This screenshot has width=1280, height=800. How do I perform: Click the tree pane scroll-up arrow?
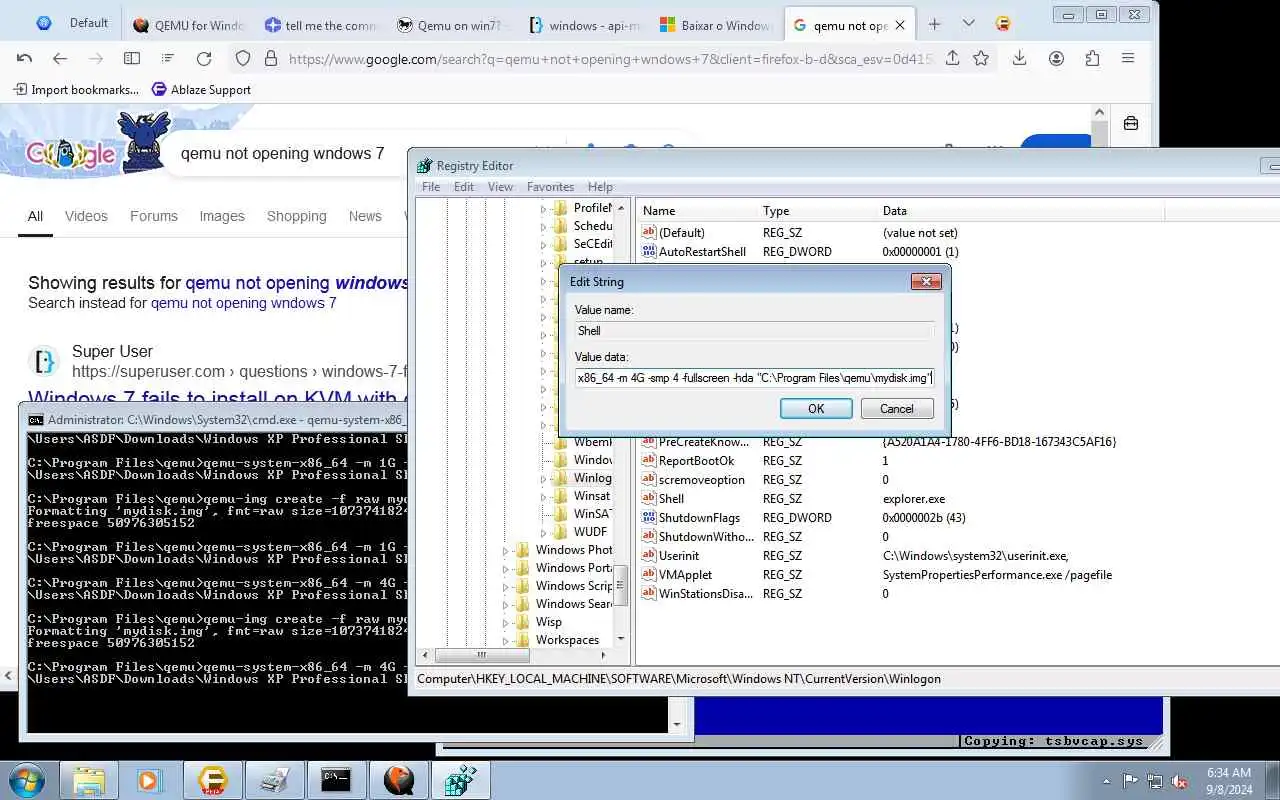point(621,208)
